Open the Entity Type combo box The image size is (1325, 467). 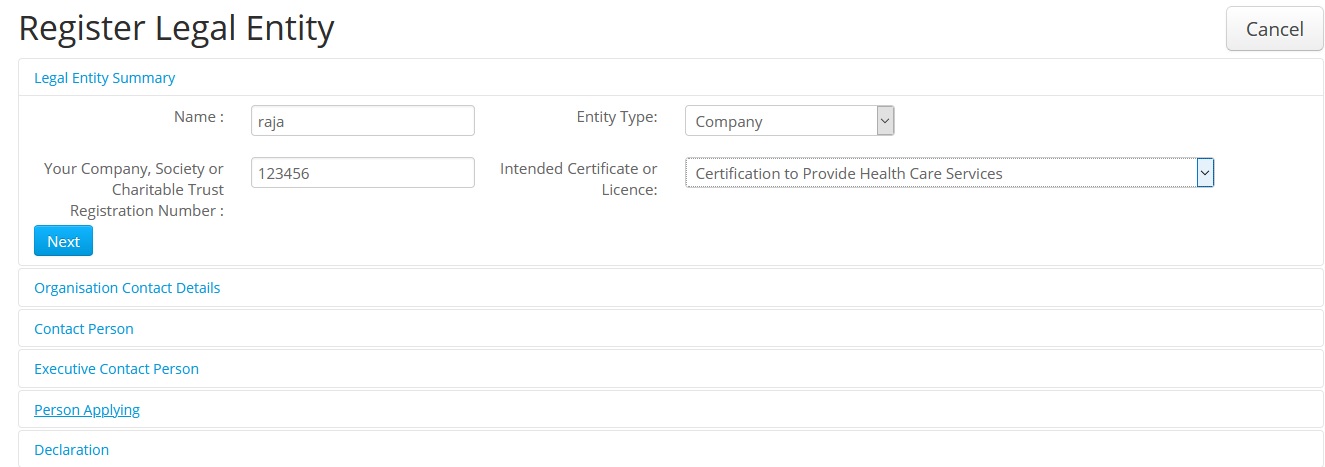780,121
